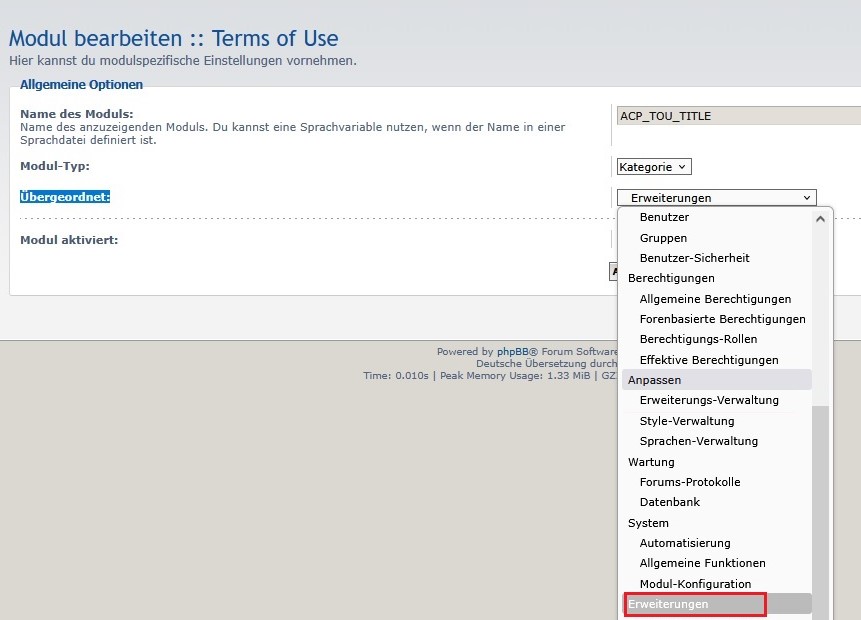Select Forenbasierte Berechtigungen option

(722, 319)
